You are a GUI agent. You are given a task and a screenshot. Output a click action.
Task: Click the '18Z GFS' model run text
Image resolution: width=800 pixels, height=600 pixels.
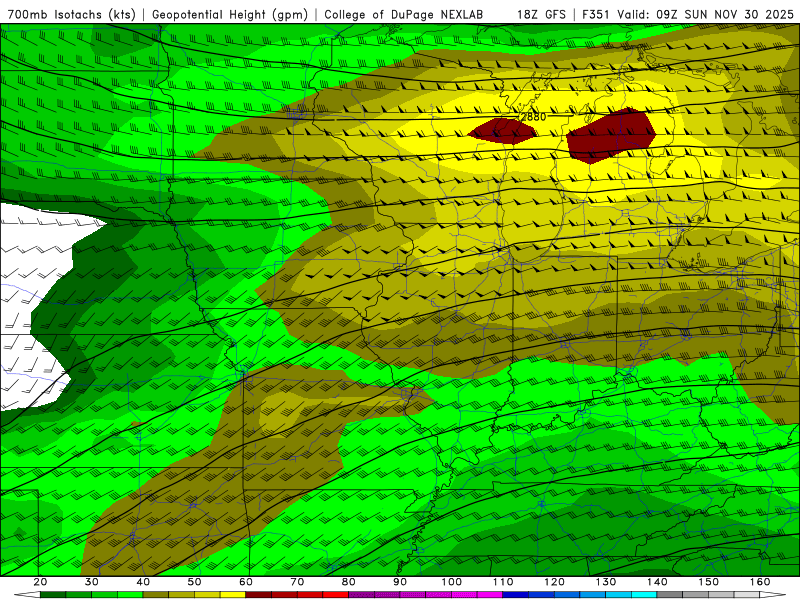541,14
